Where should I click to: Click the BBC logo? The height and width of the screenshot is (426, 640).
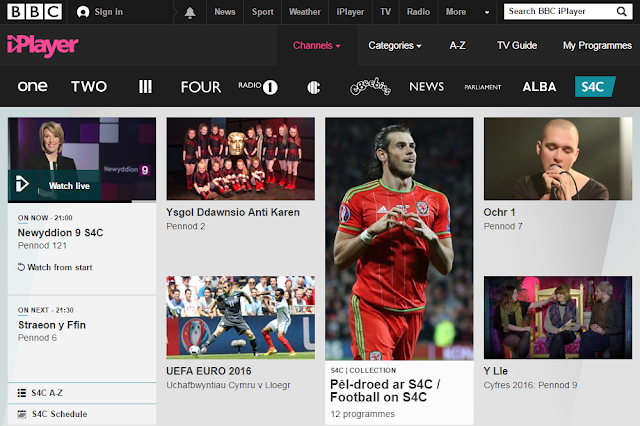coord(35,12)
